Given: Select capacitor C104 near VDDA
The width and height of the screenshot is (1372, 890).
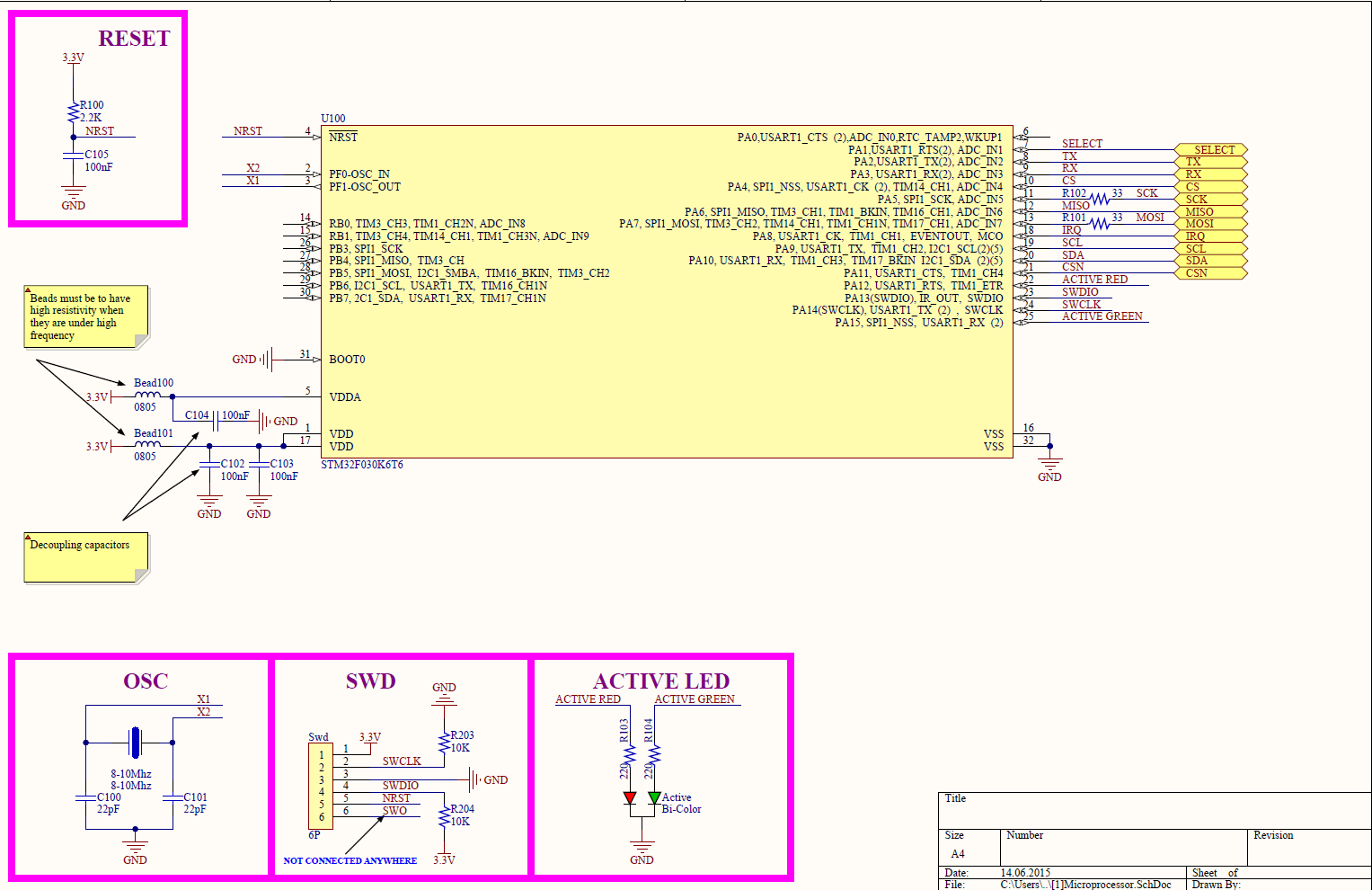Looking at the screenshot, I should (x=216, y=421).
